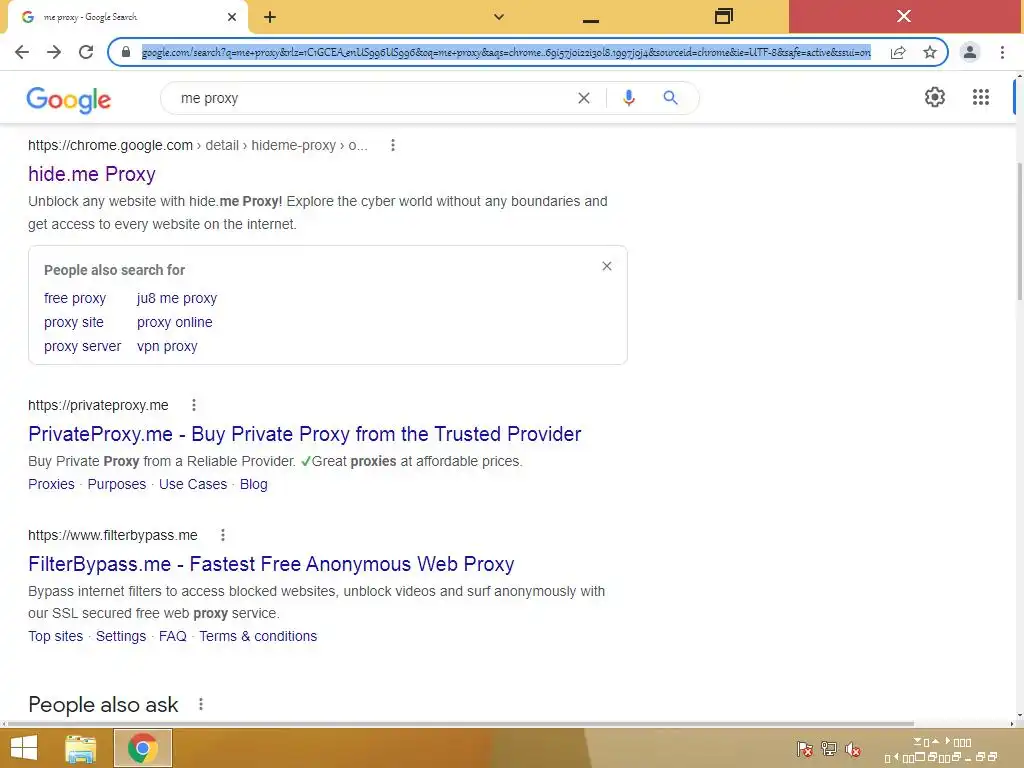Open the tab search chevron

(x=499, y=17)
